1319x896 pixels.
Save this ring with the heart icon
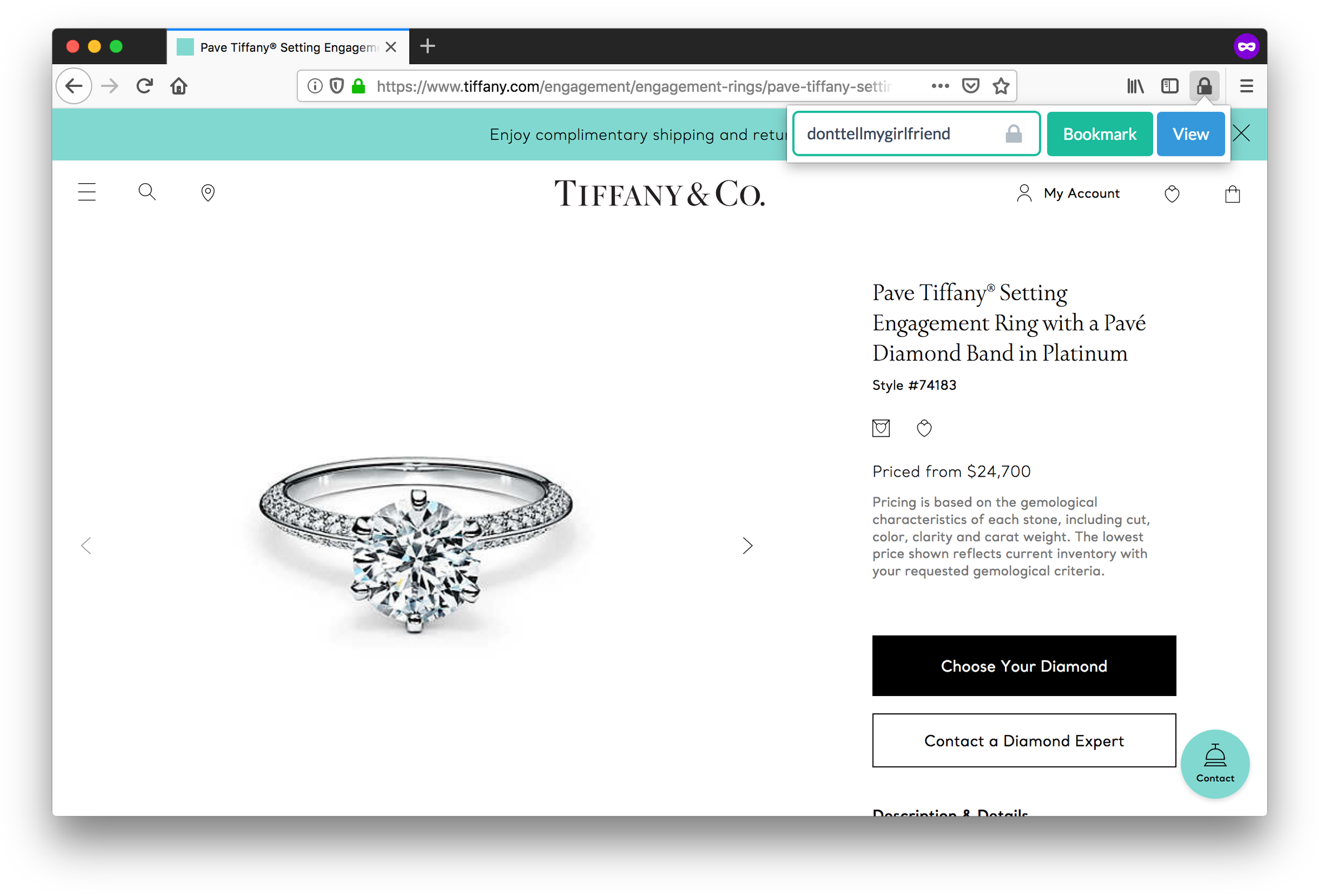[924, 428]
